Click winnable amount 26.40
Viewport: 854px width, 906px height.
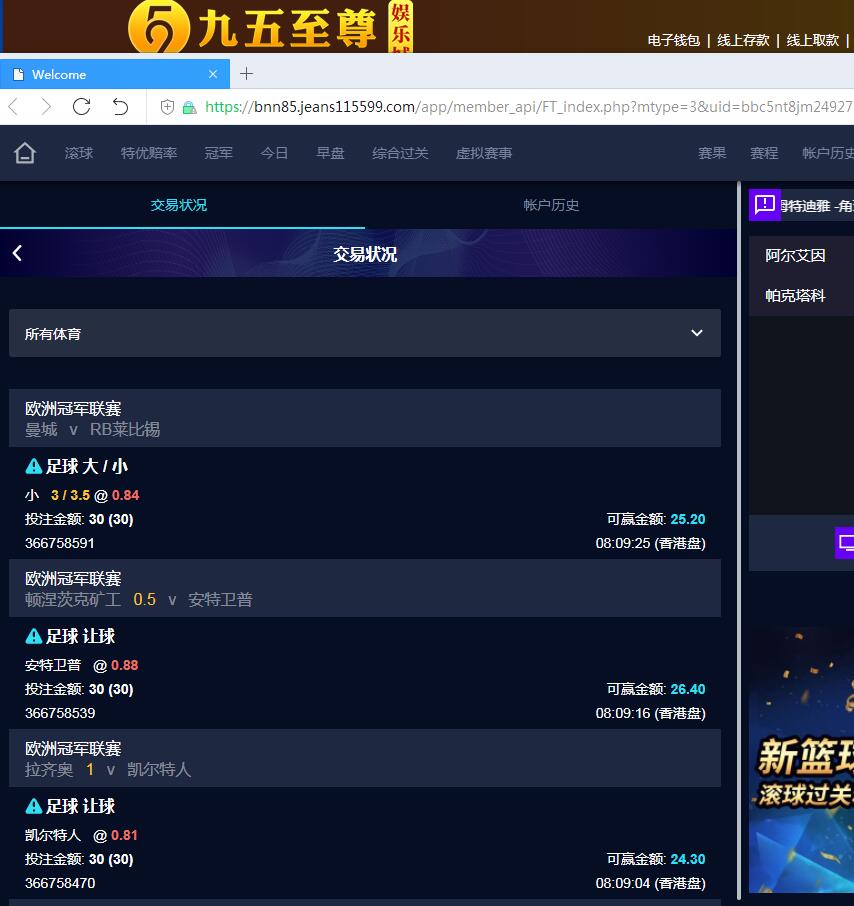[688, 689]
